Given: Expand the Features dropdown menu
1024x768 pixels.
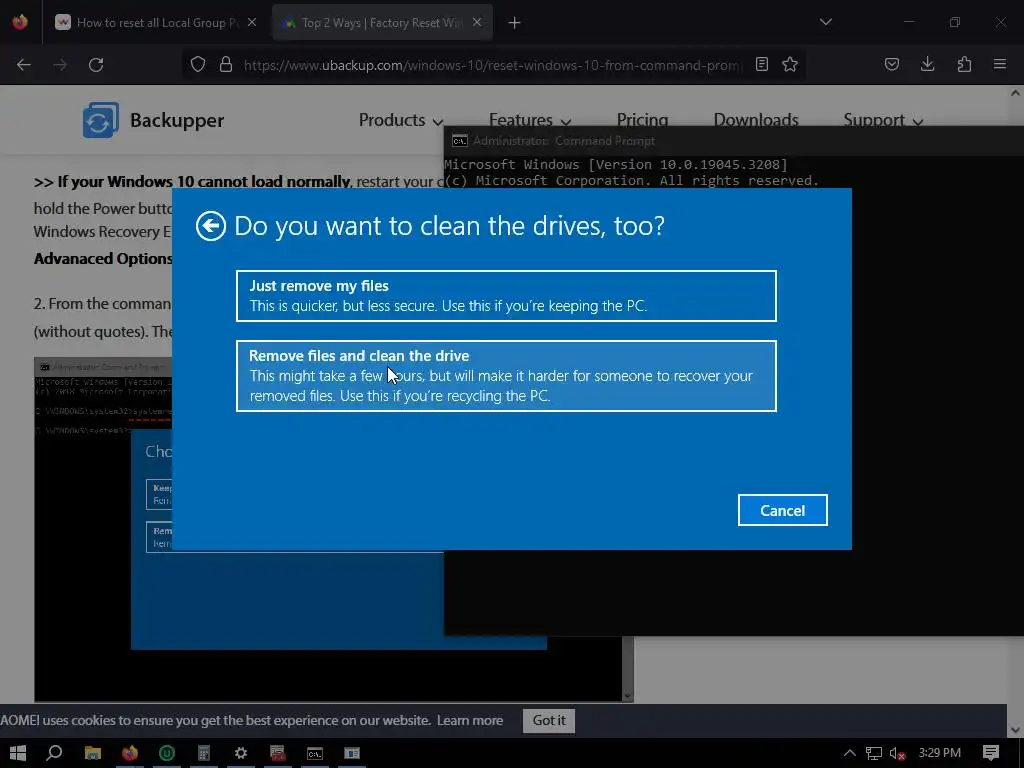Looking at the screenshot, I should (530, 120).
